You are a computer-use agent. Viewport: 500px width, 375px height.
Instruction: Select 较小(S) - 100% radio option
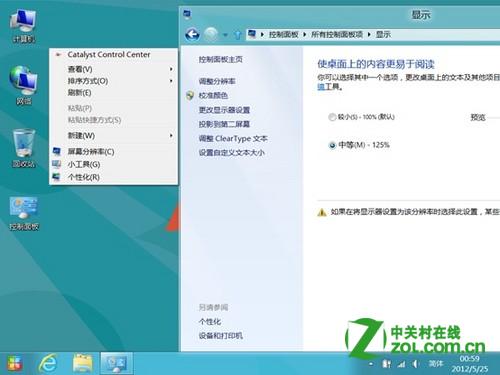click(332, 117)
